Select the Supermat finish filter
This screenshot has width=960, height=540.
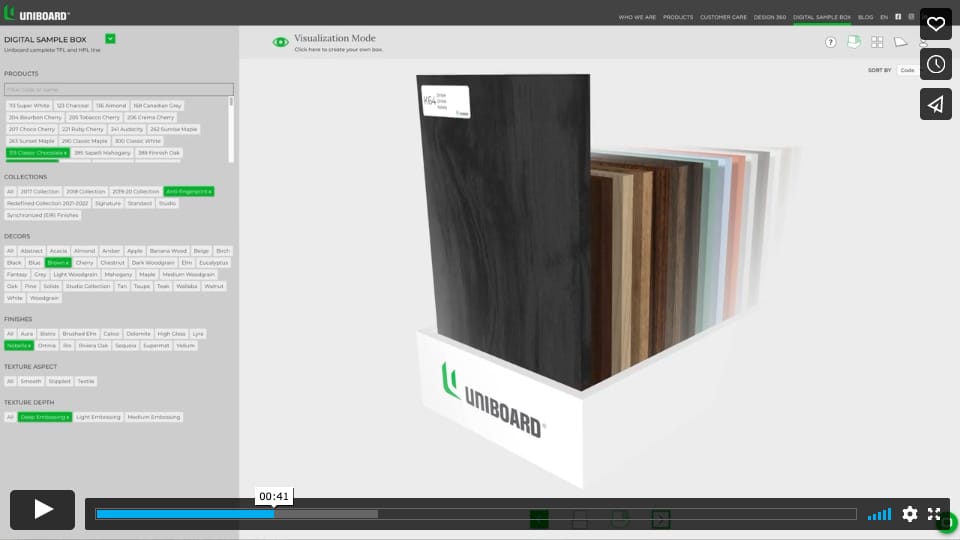coord(156,346)
